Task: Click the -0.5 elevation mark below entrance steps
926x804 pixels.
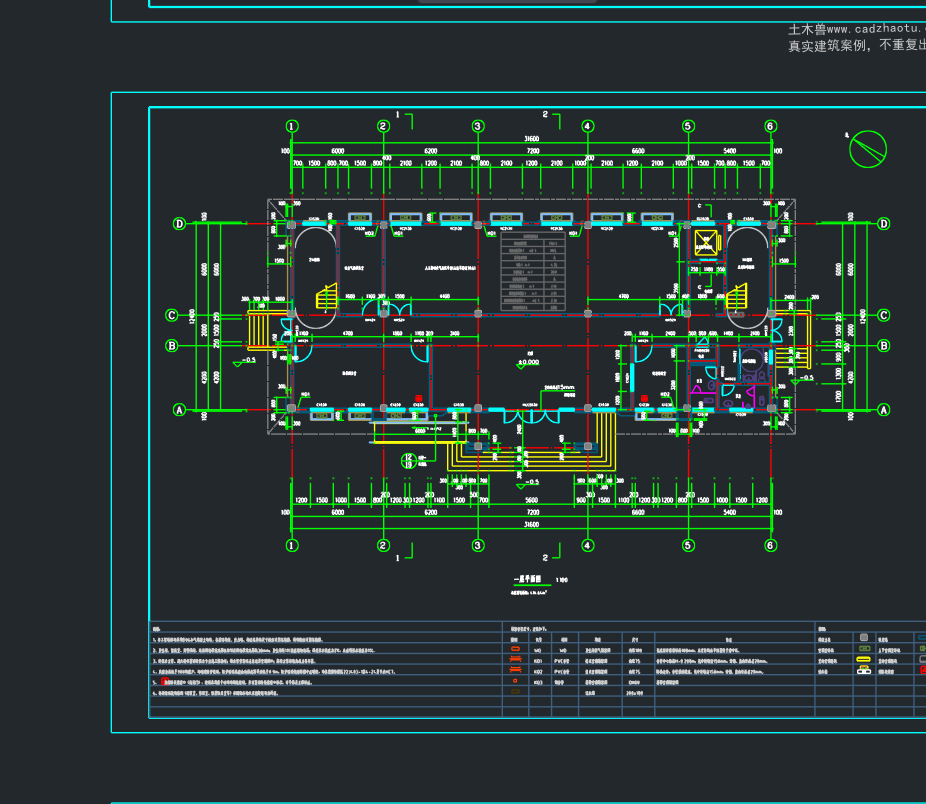Action: click(528, 484)
